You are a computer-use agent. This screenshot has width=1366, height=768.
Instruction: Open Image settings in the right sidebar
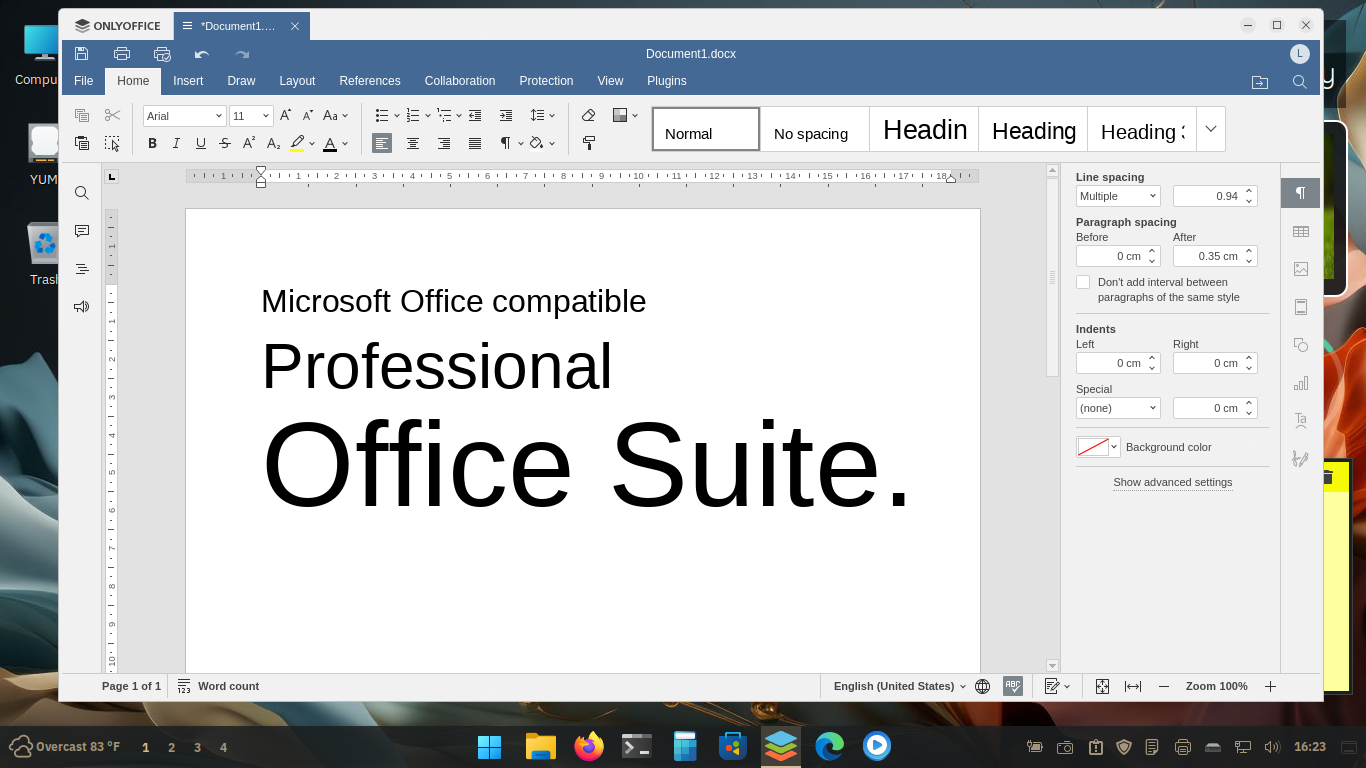[1301, 269]
